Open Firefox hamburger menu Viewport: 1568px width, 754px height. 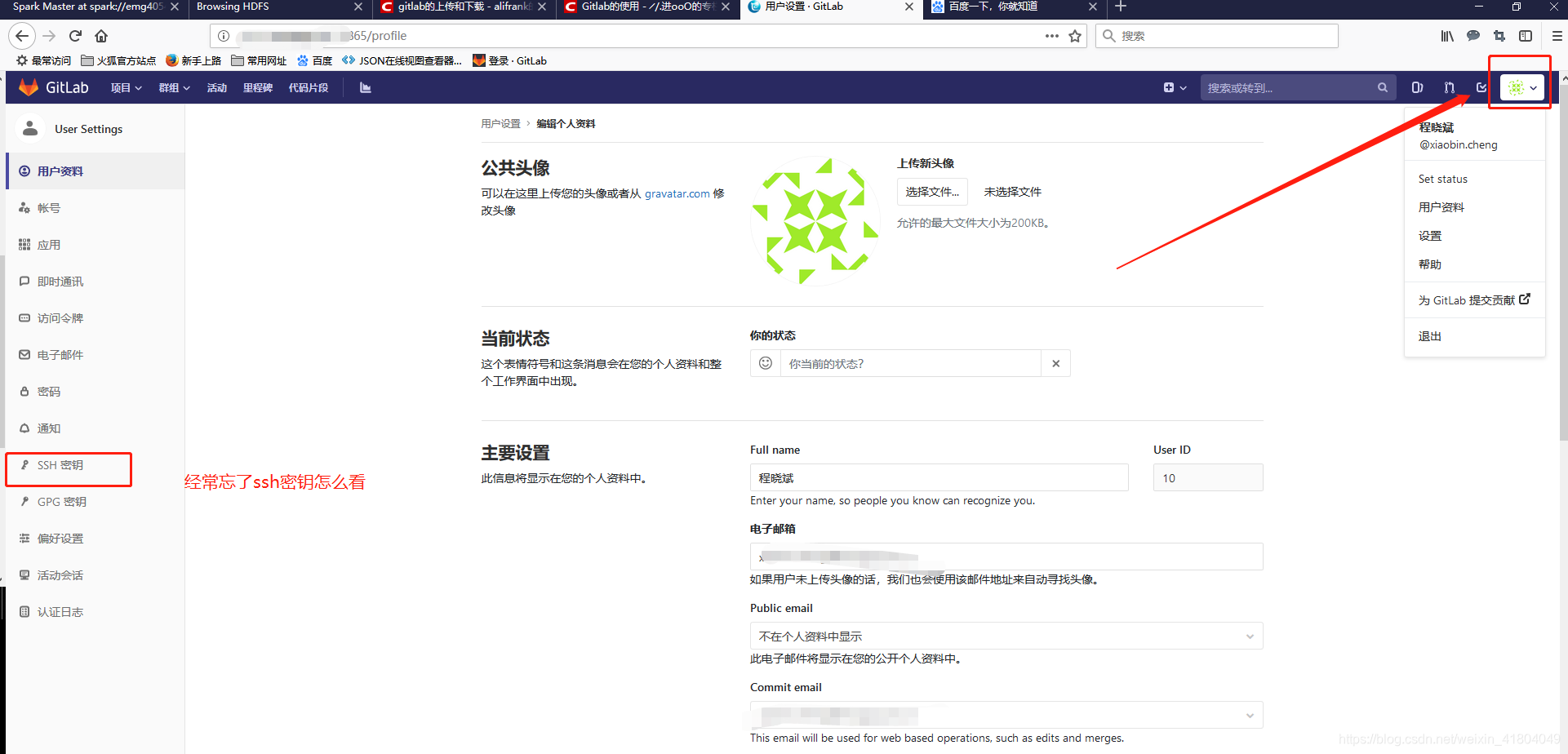click(x=1557, y=36)
